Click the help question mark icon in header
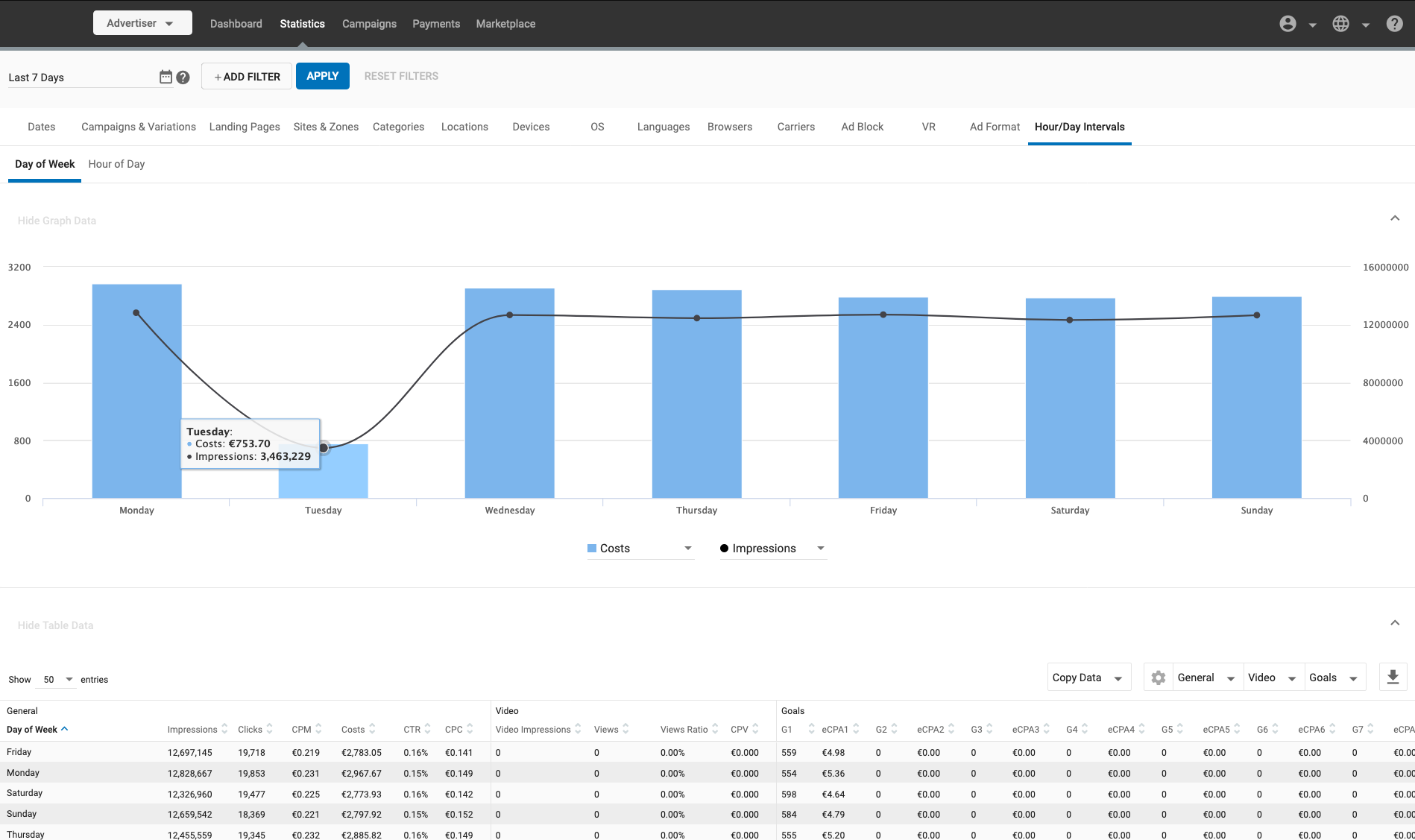Viewport: 1415px width, 840px height. [1394, 24]
